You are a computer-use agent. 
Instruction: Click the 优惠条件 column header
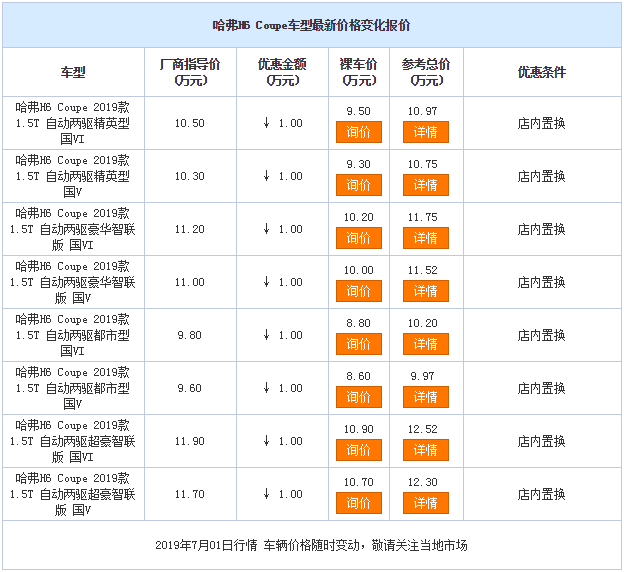[x=542, y=72]
